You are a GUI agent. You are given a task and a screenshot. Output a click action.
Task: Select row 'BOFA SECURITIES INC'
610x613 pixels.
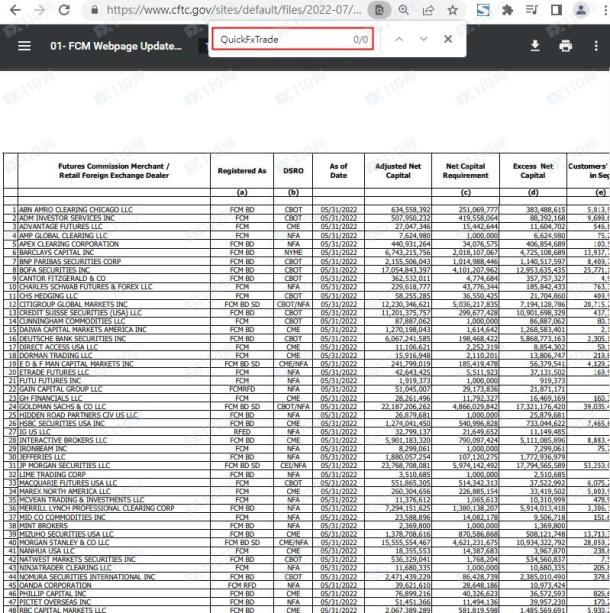click(x=307, y=270)
